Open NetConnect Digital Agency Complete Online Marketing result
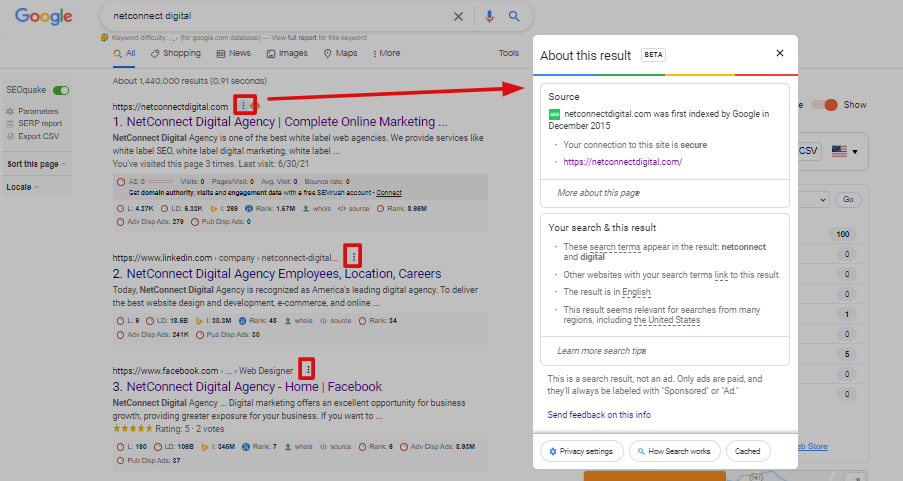 tap(287, 122)
